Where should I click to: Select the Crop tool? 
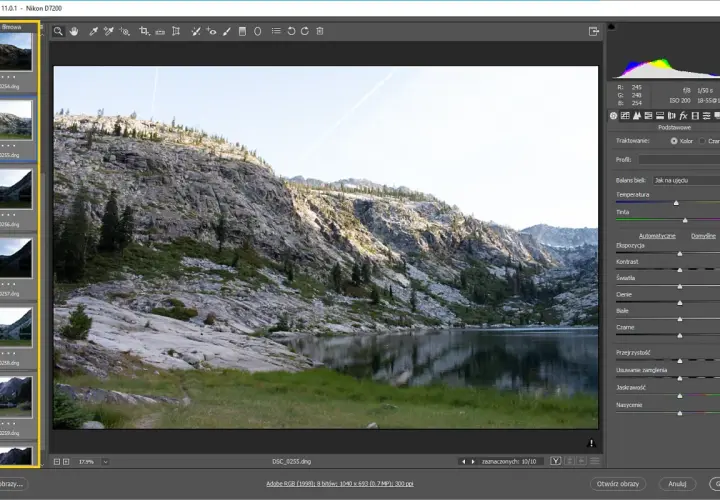coord(144,31)
